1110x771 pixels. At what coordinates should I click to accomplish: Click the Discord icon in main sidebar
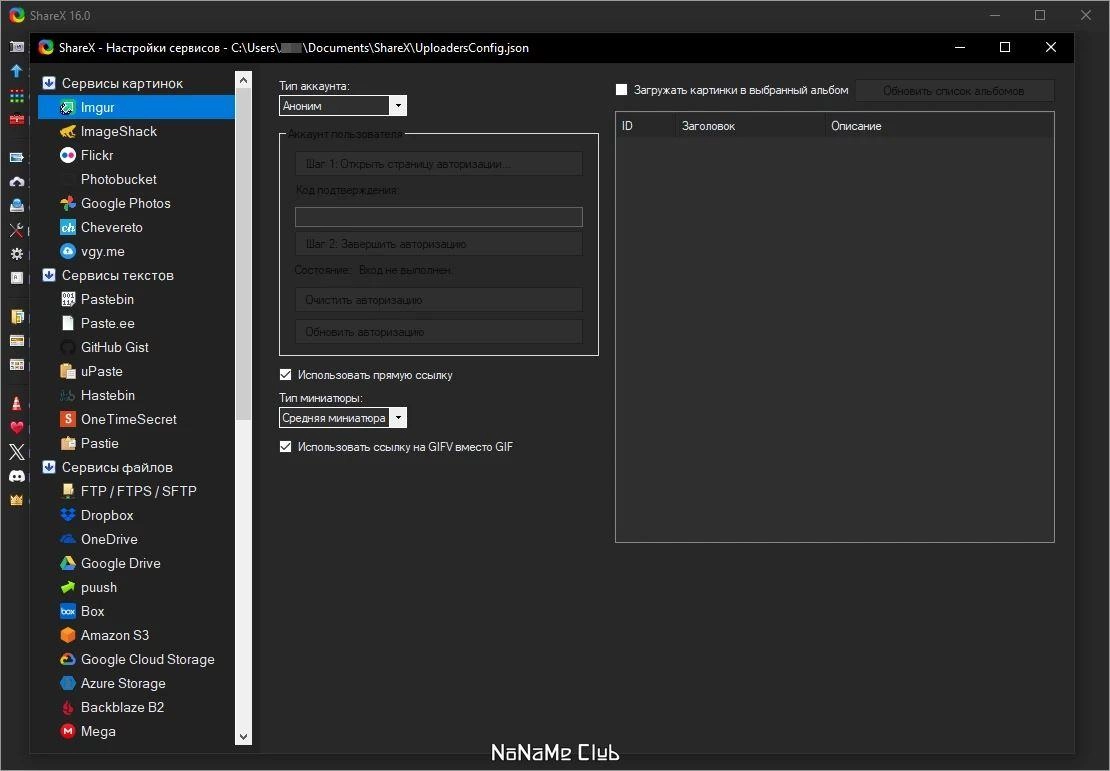tap(16, 476)
